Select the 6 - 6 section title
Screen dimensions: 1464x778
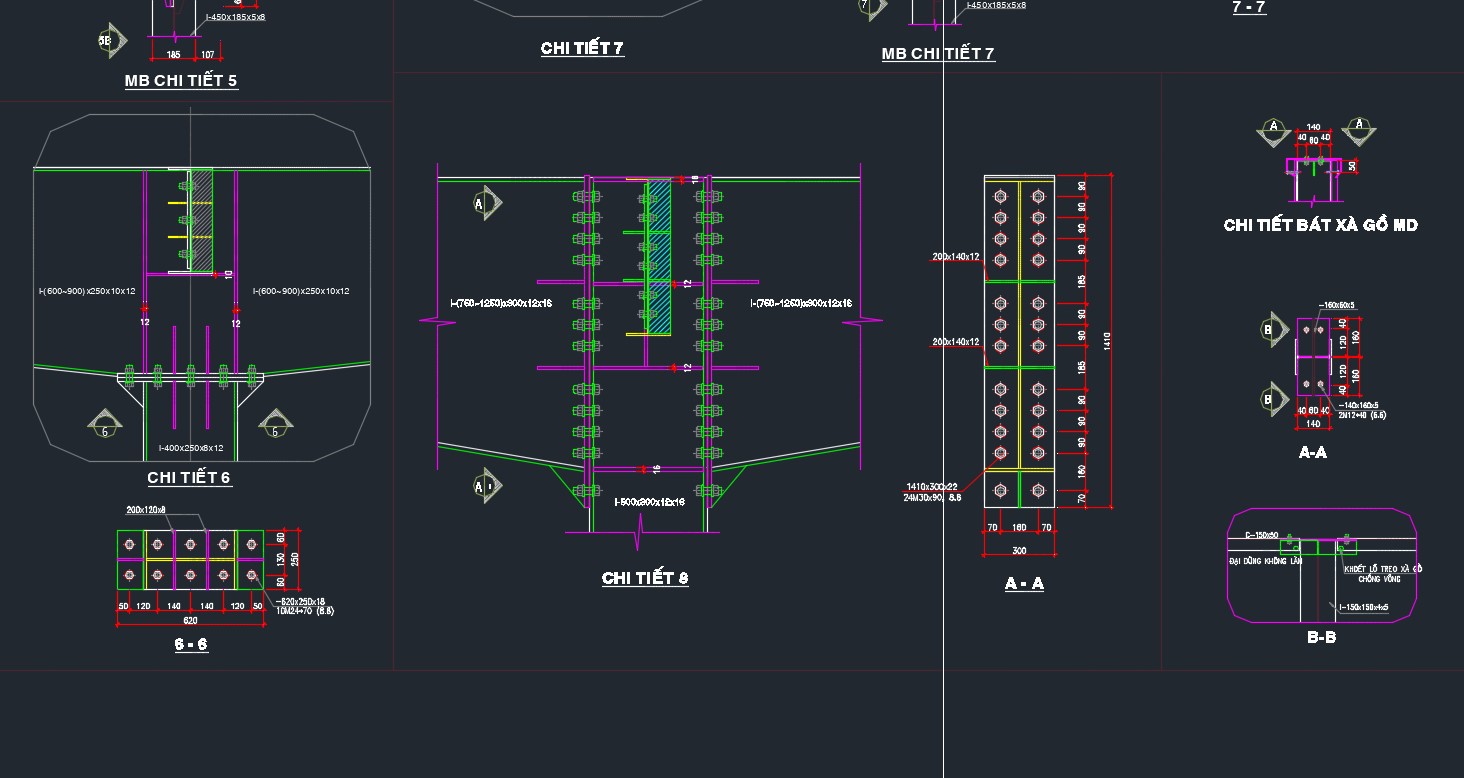click(191, 645)
